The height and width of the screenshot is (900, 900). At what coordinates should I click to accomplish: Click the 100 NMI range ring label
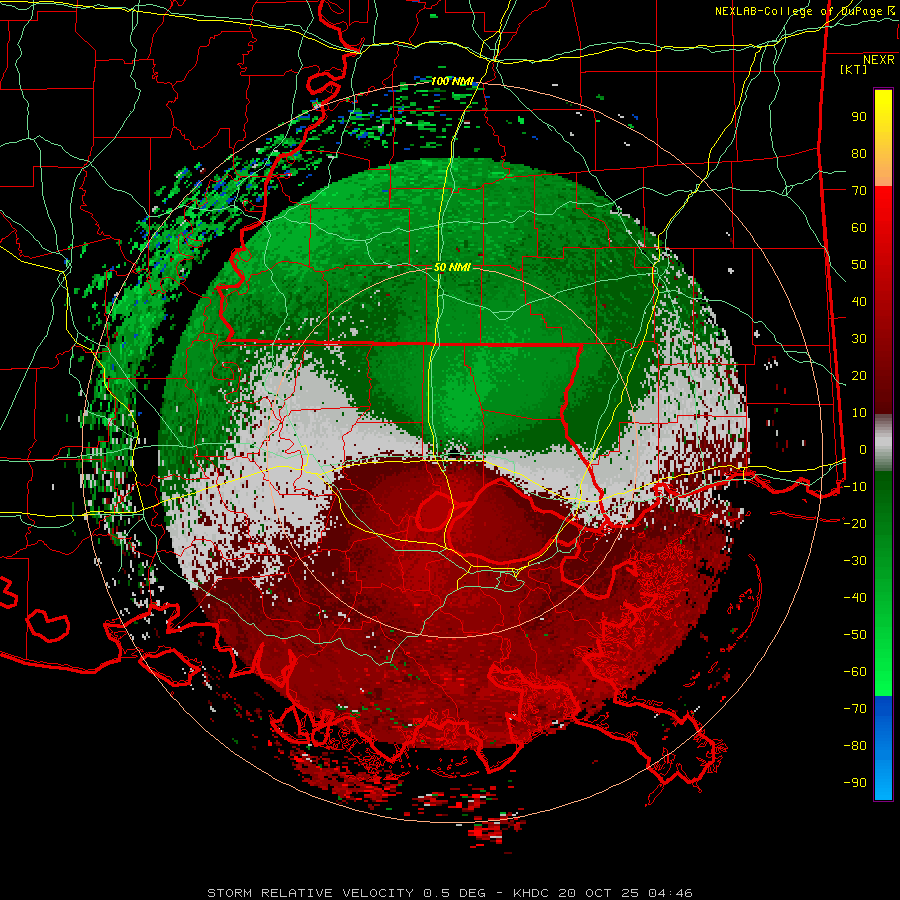452,82
